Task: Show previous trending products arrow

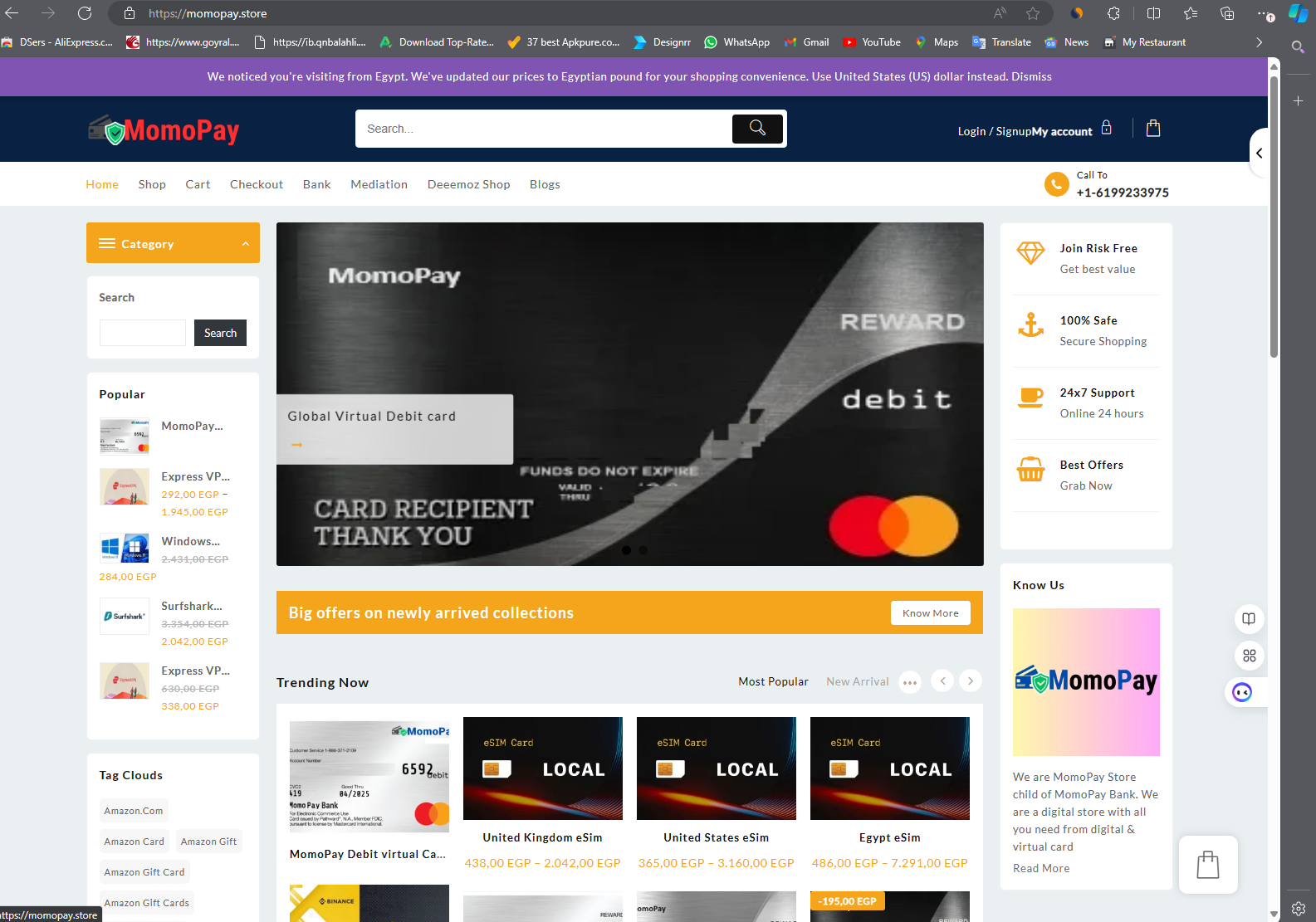Action: coord(942,681)
